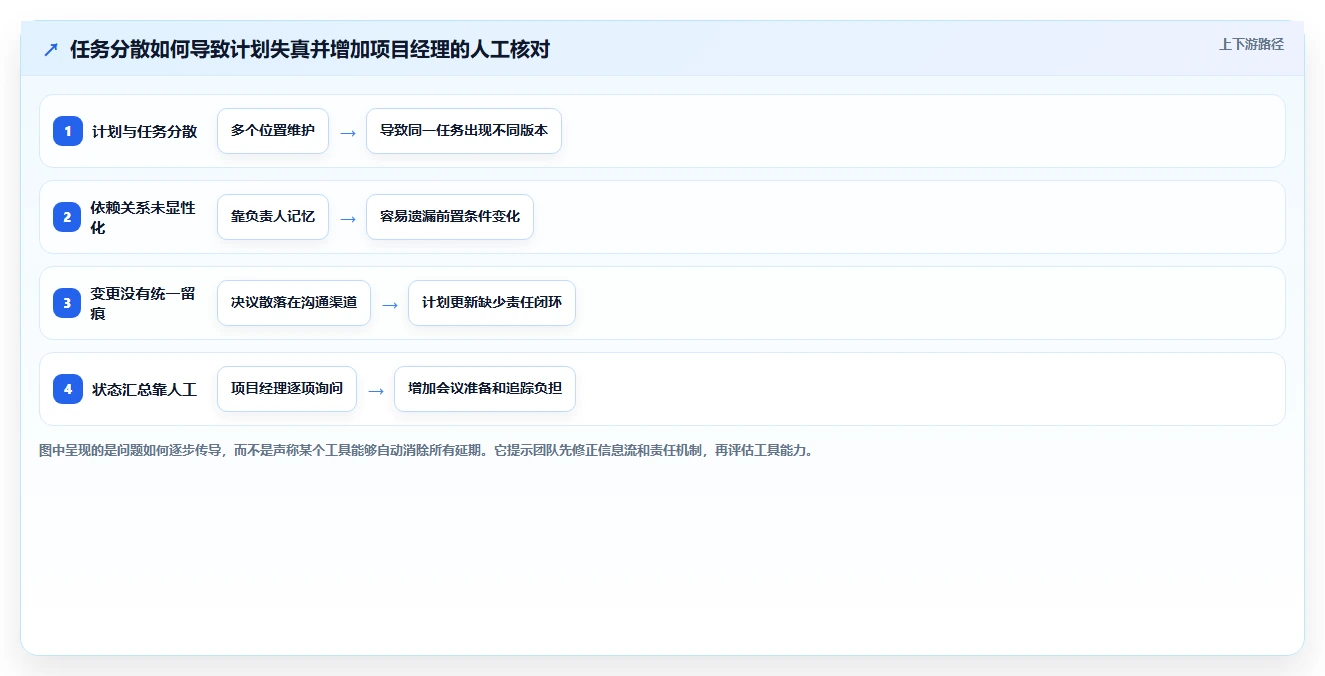Screen dimensions: 1325x676
Task: Click the step 3 number badge
Action: tap(68, 303)
